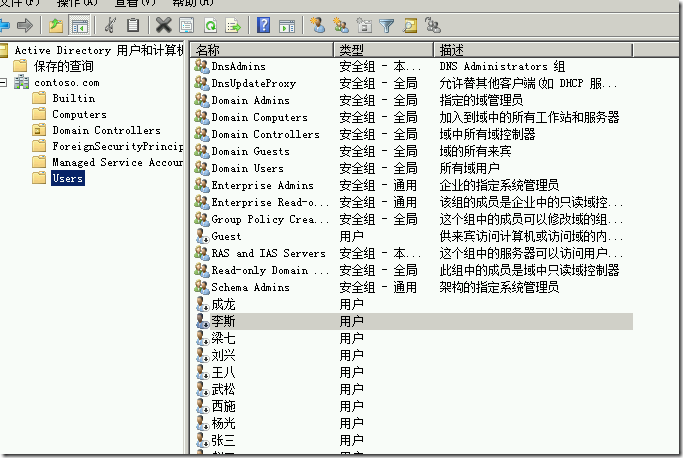Screen dimensions: 683x458
Task: Select the user 梁七
Action: pos(413,338)
